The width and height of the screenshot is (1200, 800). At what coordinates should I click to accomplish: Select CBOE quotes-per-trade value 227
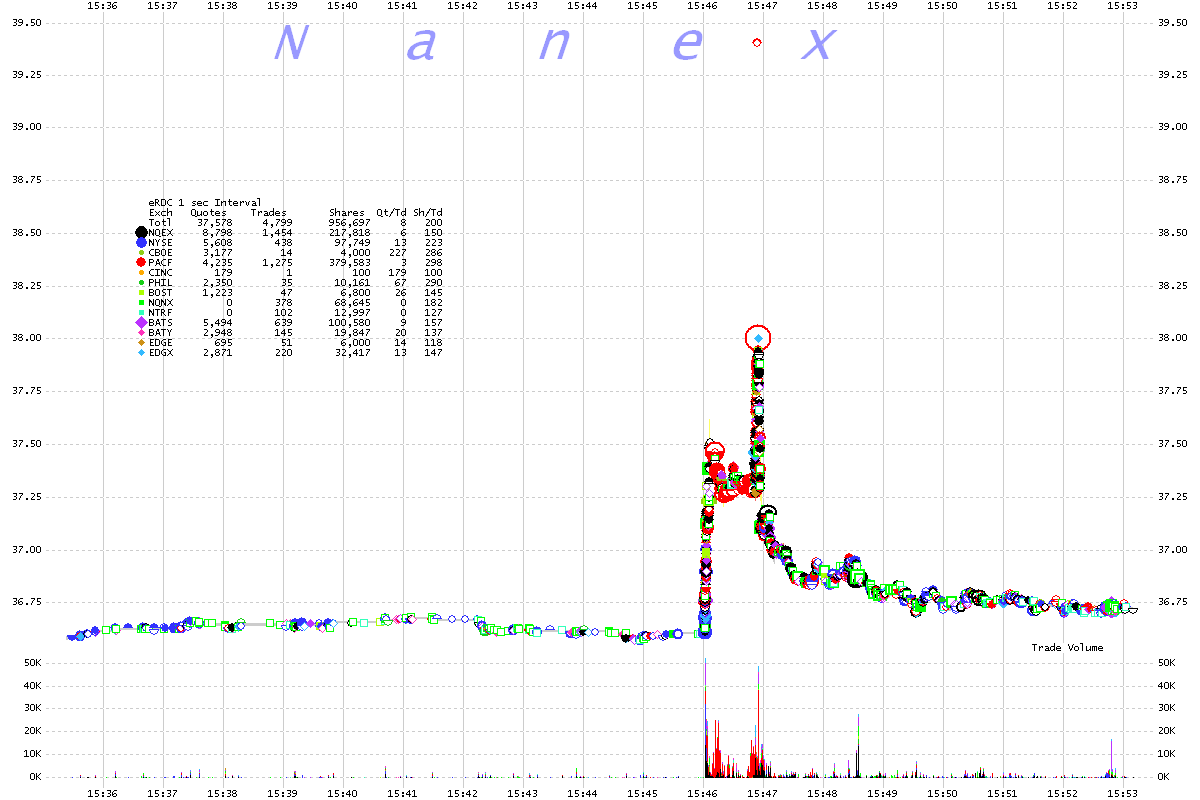tap(398, 252)
